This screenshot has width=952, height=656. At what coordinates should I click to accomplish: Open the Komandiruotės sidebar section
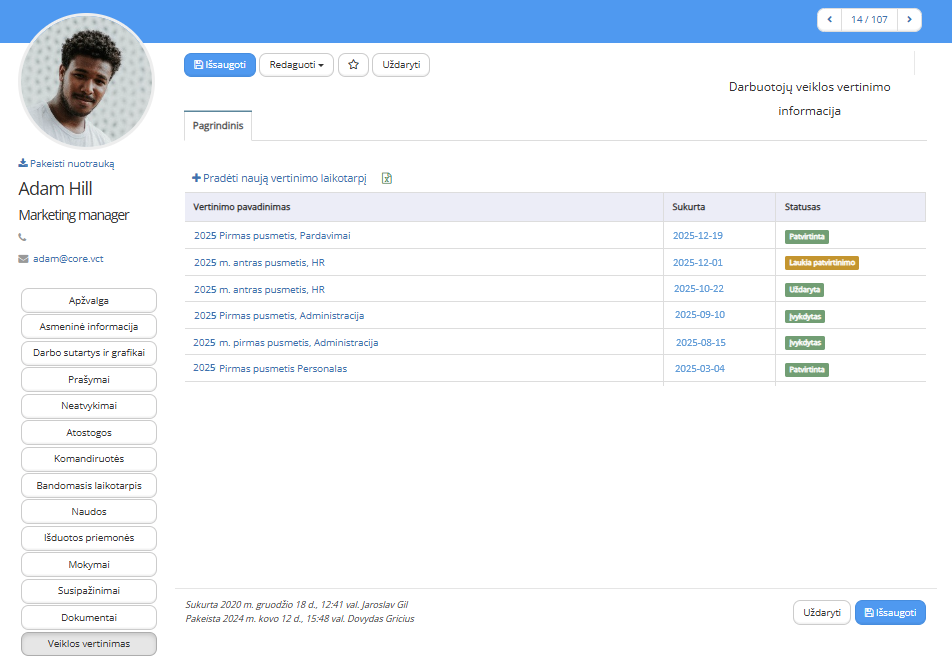pyautogui.click(x=89, y=459)
